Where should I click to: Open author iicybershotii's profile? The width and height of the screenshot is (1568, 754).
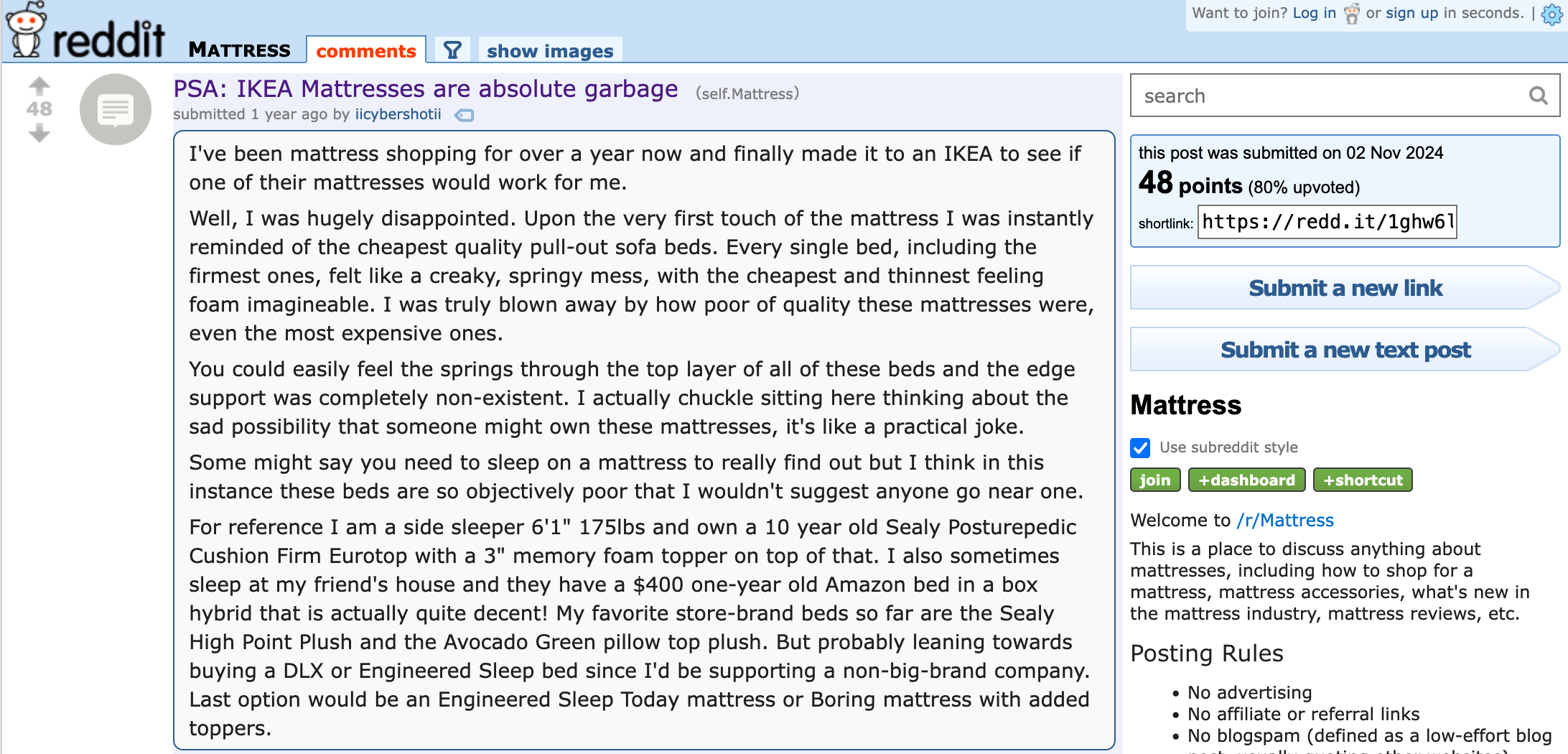pos(398,114)
